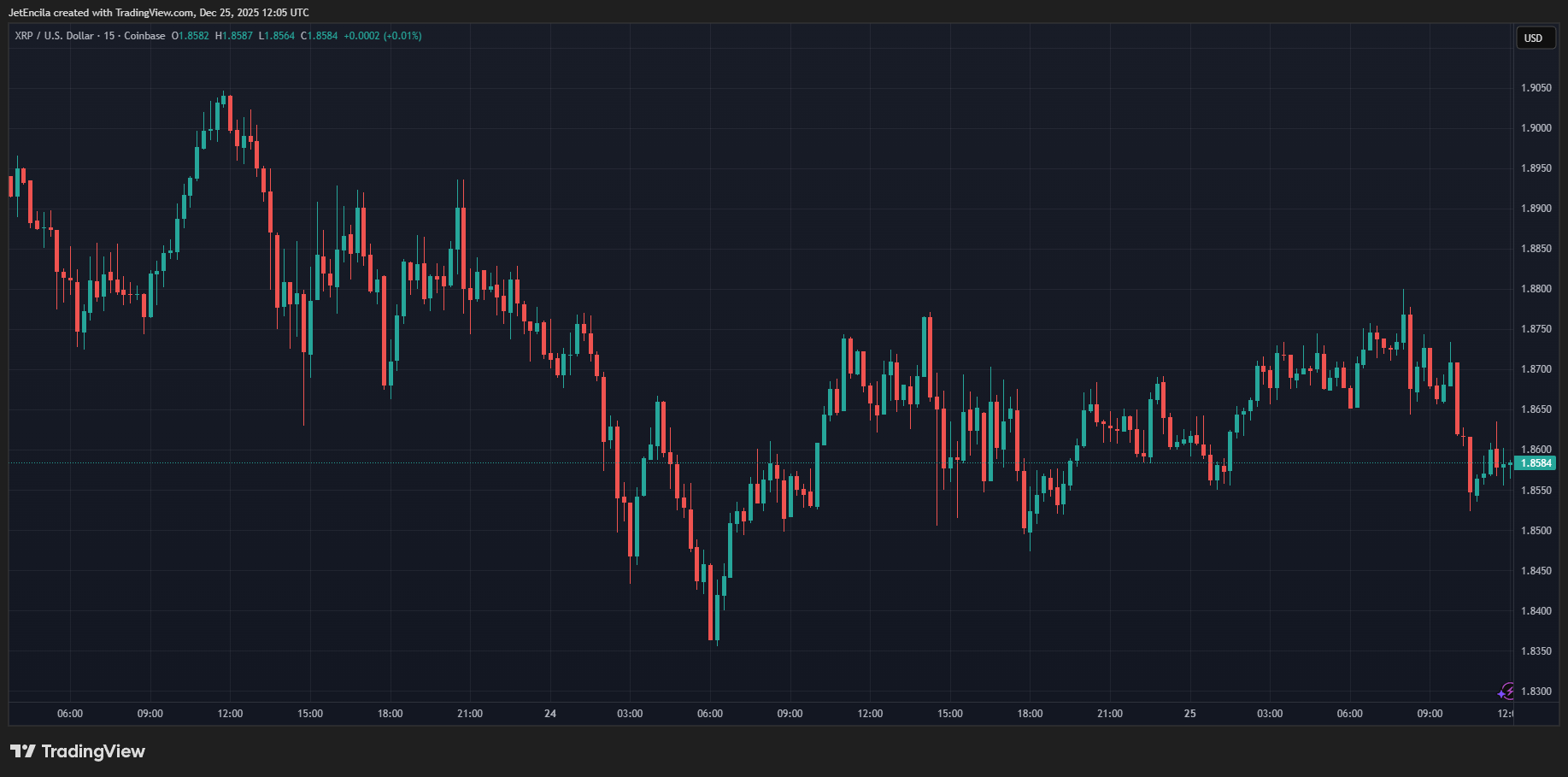Image resolution: width=1568 pixels, height=777 pixels.
Task: Click the 06:00 time label before date 24
Action: 70,714
